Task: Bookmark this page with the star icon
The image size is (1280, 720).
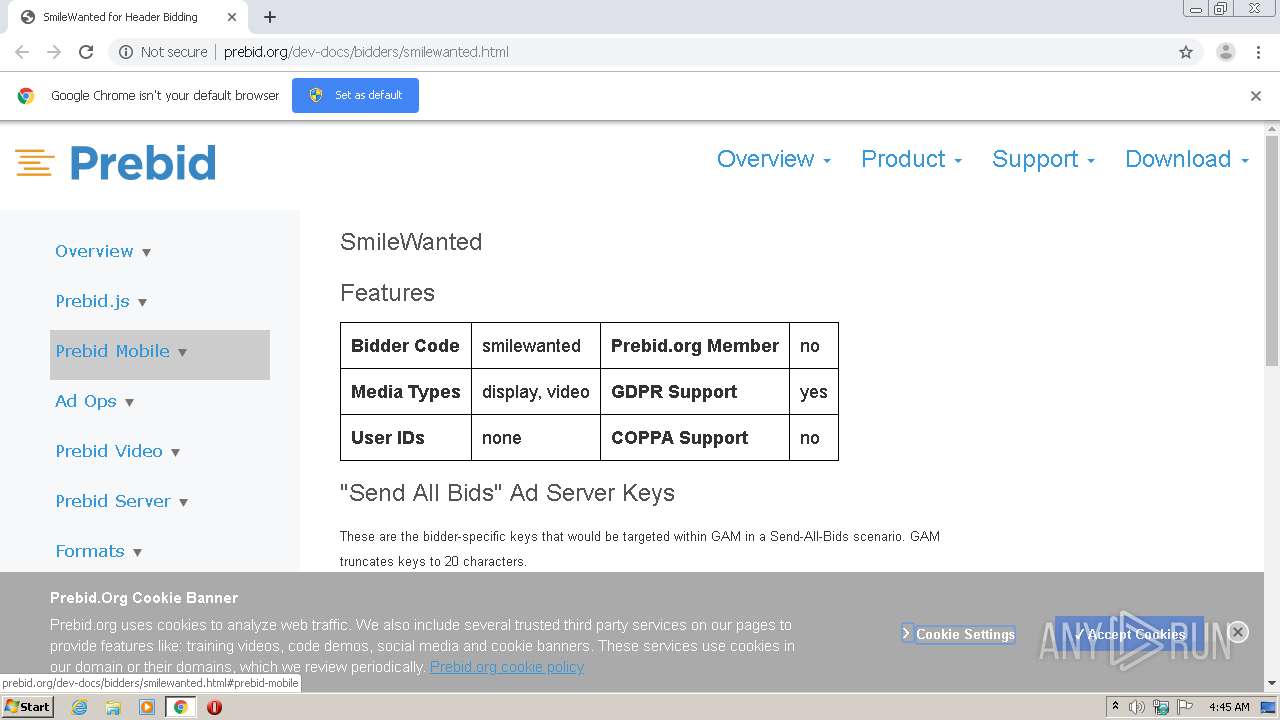Action: coord(1186,52)
